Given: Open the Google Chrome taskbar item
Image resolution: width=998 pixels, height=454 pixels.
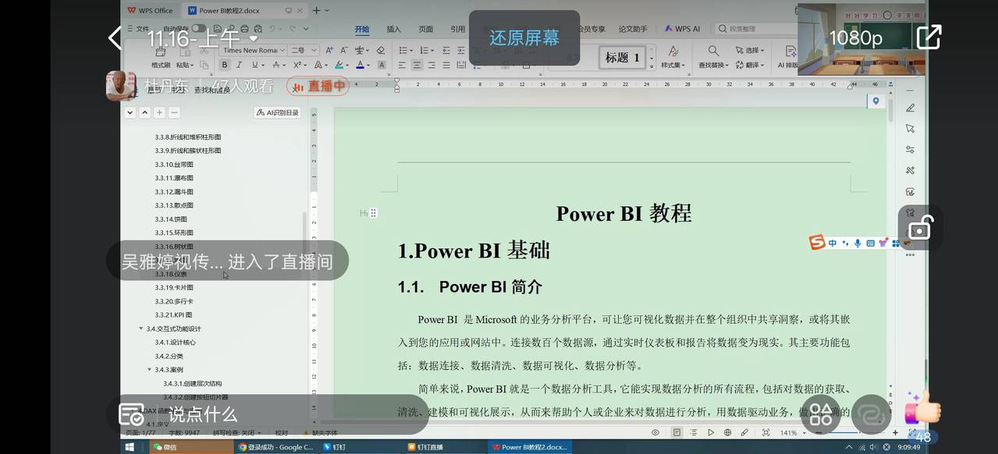Looking at the screenshot, I should (276, 447).
